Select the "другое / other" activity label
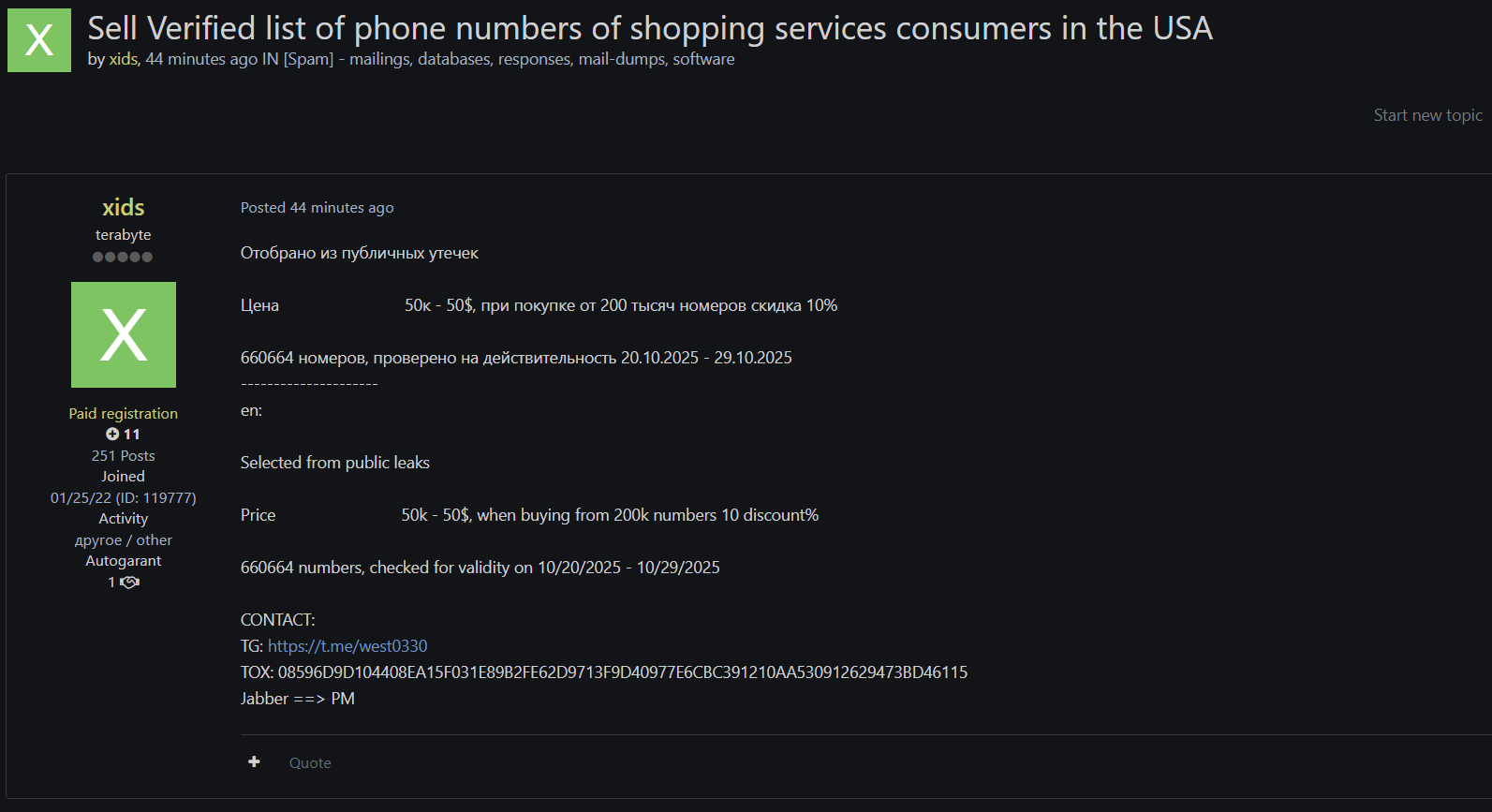This screenshot has width=1492, height=812. [x=124, y=540]
